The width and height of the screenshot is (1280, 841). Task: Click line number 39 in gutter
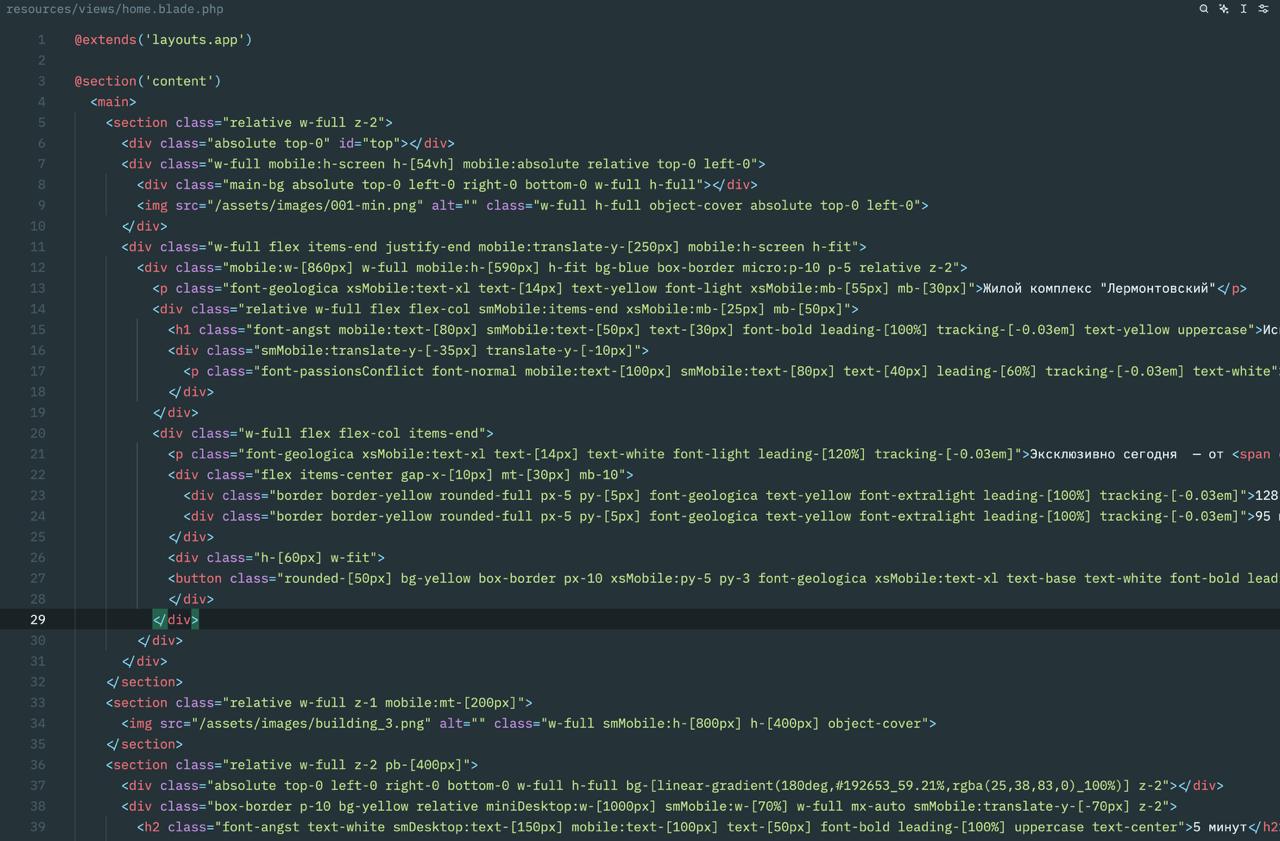(38, 827)
